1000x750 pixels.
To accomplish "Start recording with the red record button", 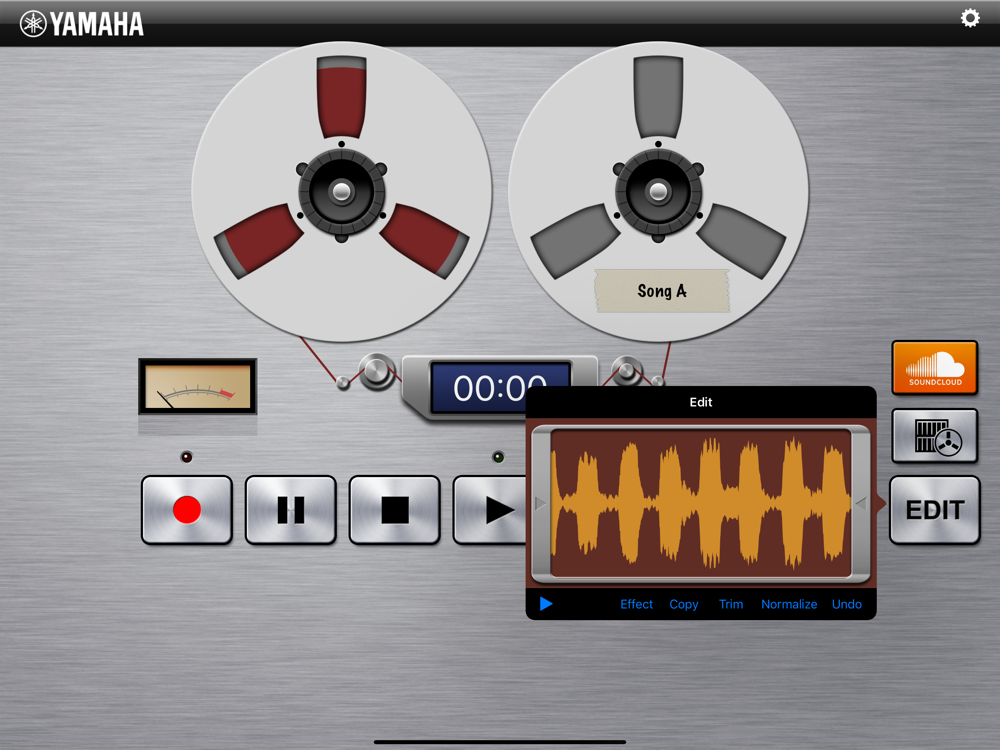I will [187, 510].
